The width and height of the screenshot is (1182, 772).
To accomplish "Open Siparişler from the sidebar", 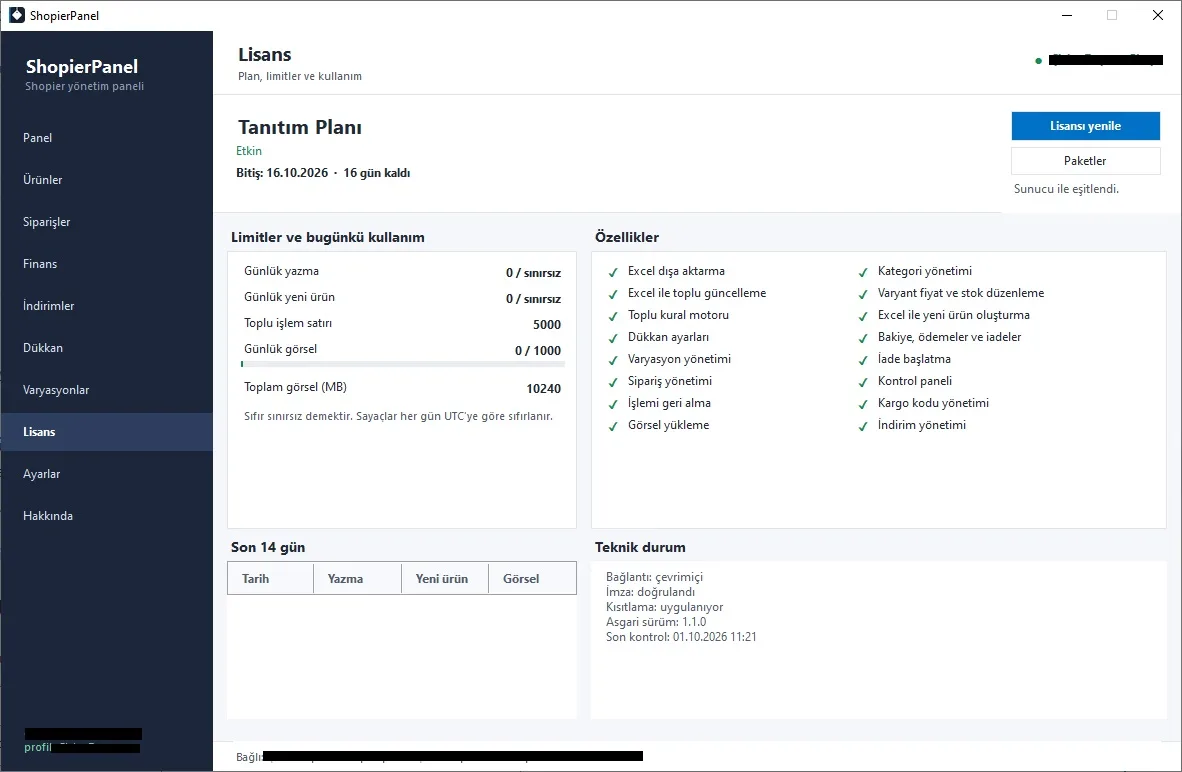I will [x=106, y=222].
